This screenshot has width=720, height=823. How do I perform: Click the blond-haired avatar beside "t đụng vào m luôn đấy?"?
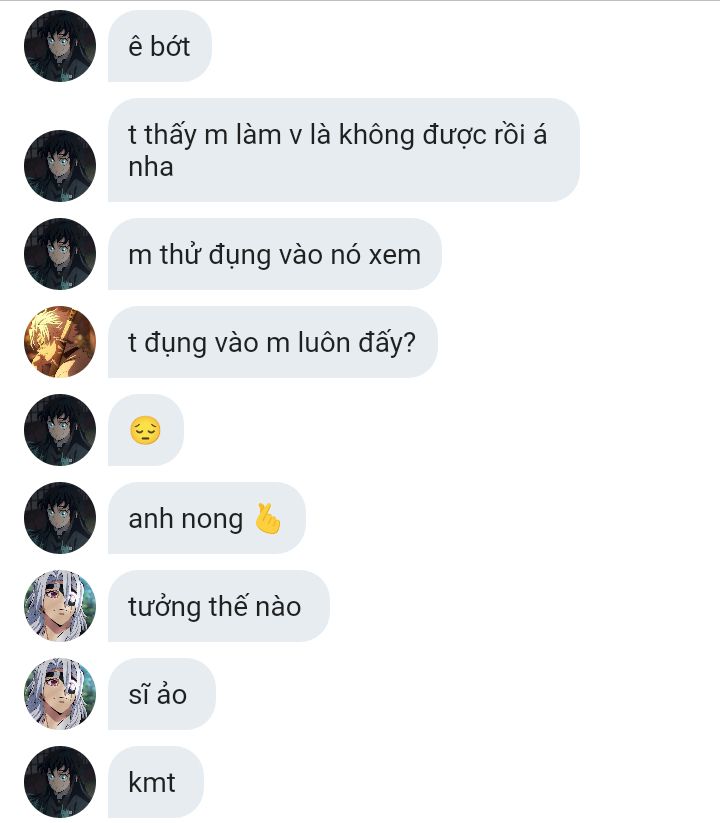point(60,342)
